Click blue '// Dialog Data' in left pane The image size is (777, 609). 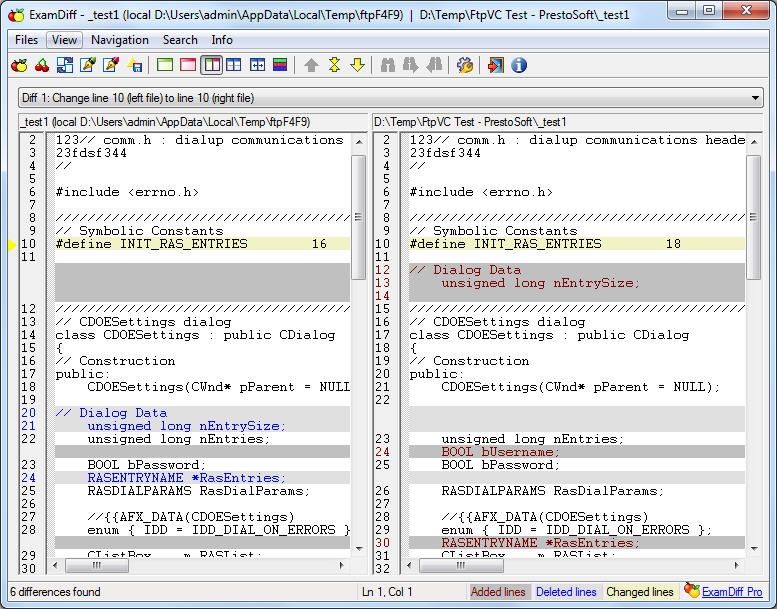(111, 413)
